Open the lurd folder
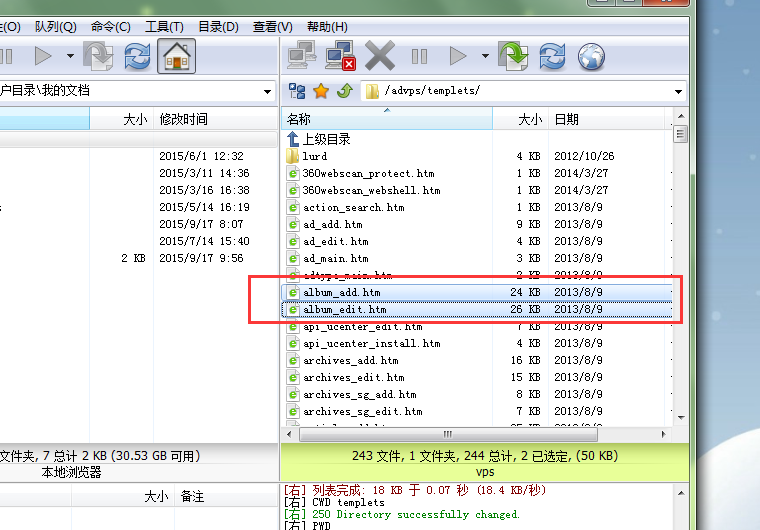Screen dimensions: 760x530 pos(314,156)
